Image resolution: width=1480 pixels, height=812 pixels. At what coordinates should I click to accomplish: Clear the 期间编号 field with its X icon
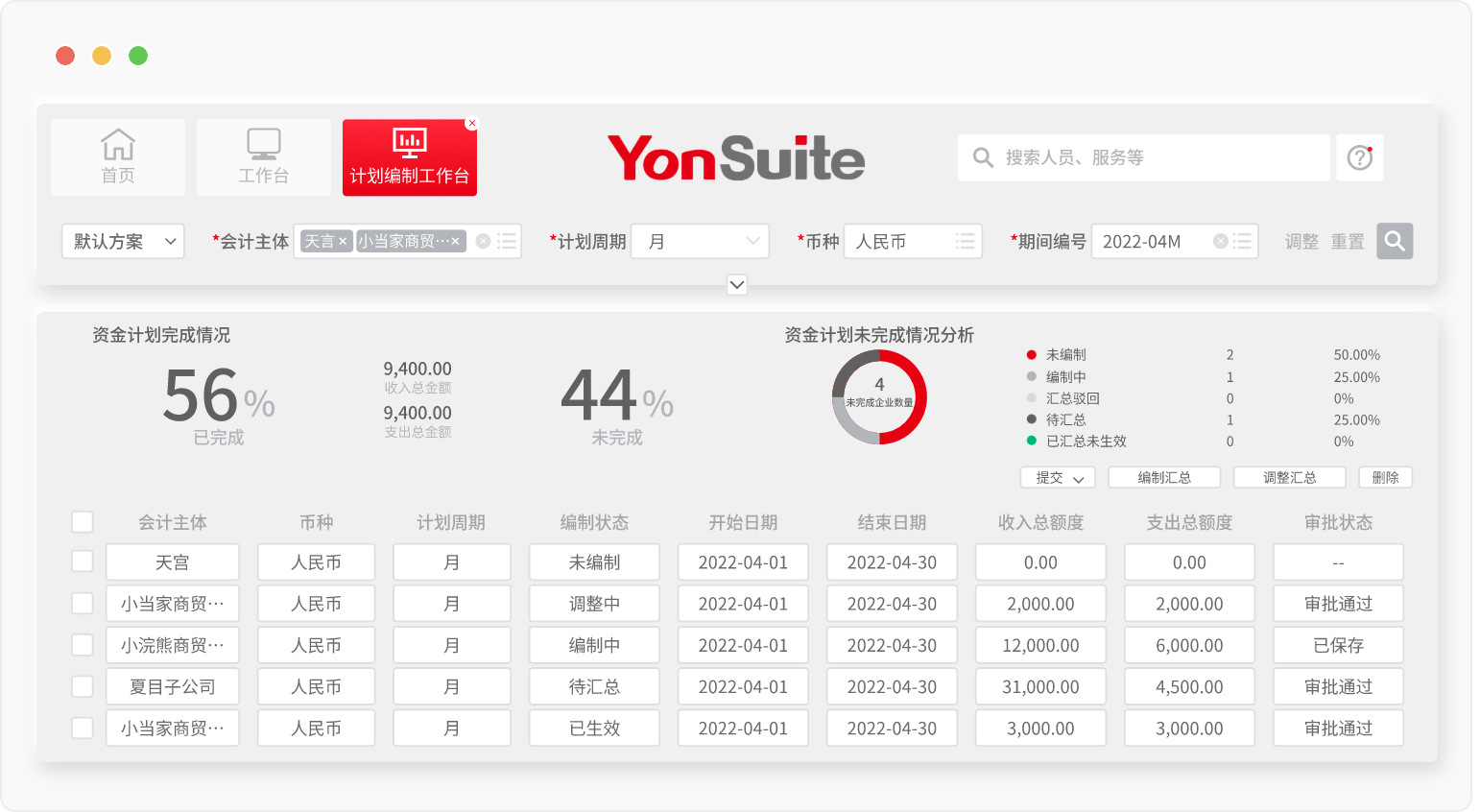click(x=1220, y=242)
